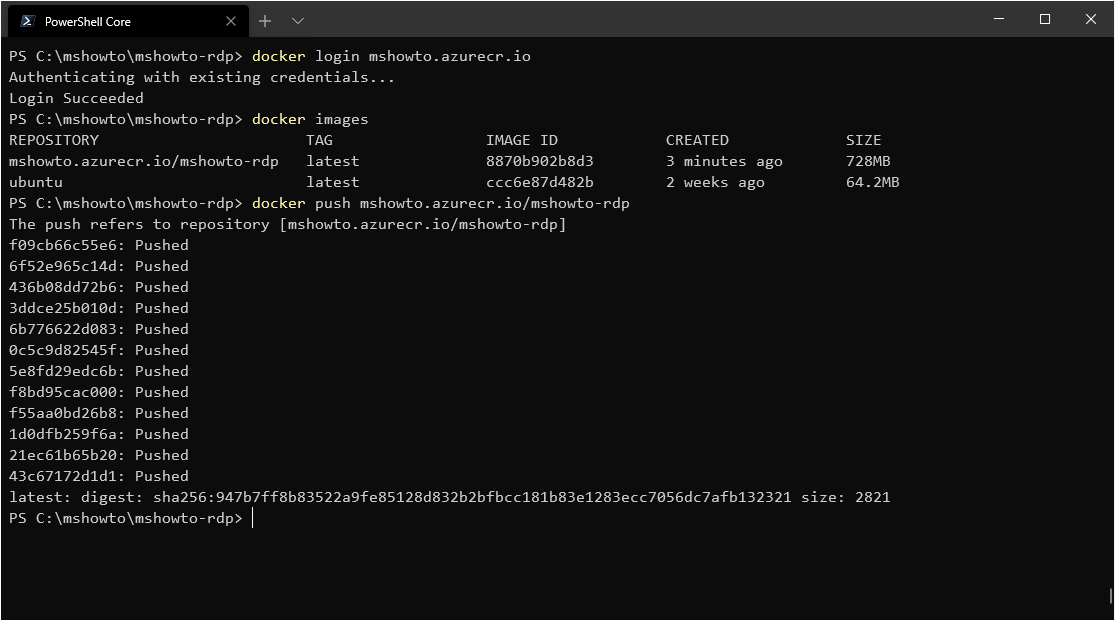This screenshot has width=1115, height=621.
Task: Click the REPOSITORY column header
Action: point(54,140)
